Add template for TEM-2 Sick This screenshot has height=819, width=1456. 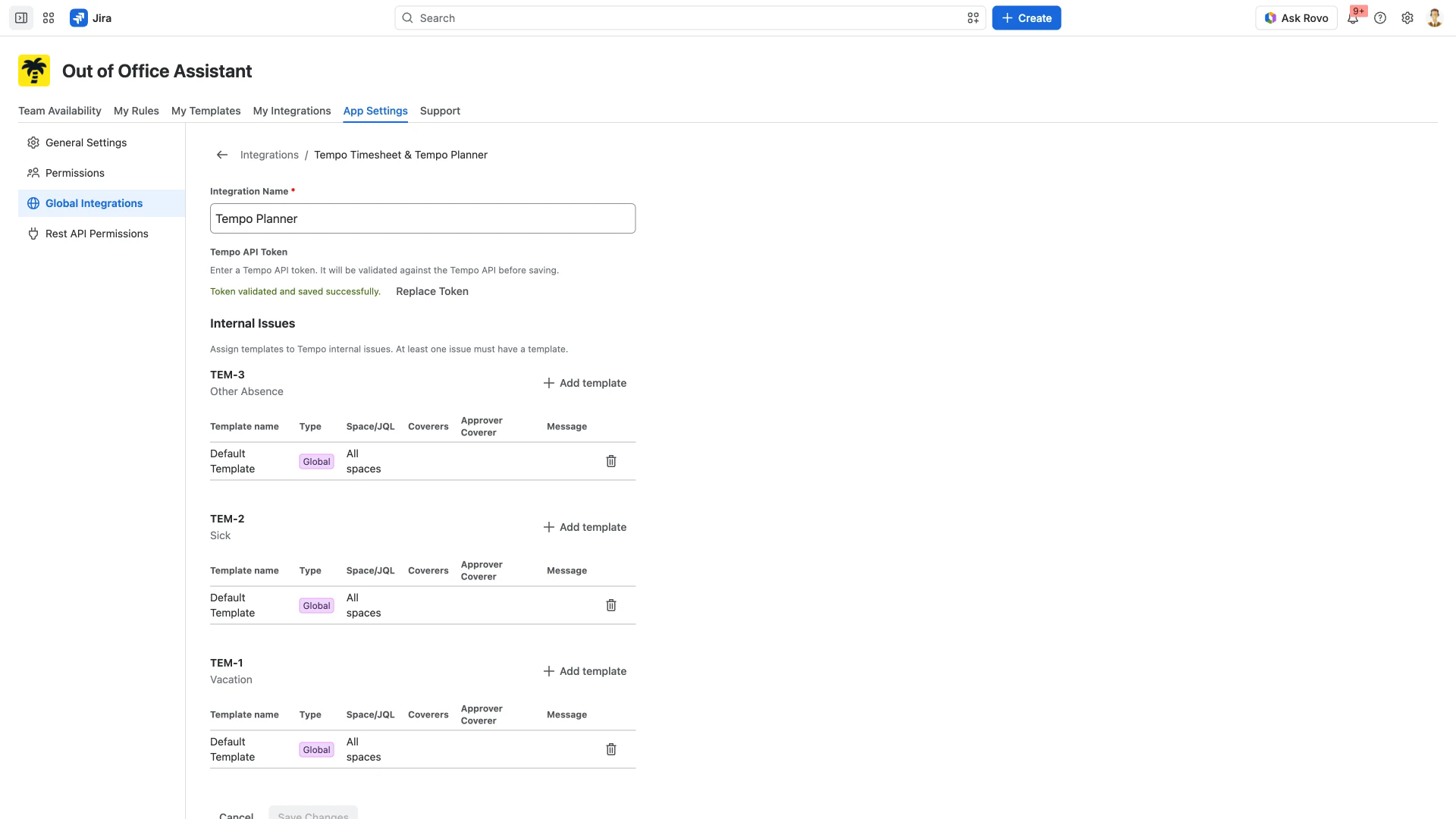(x=585, y=527)
